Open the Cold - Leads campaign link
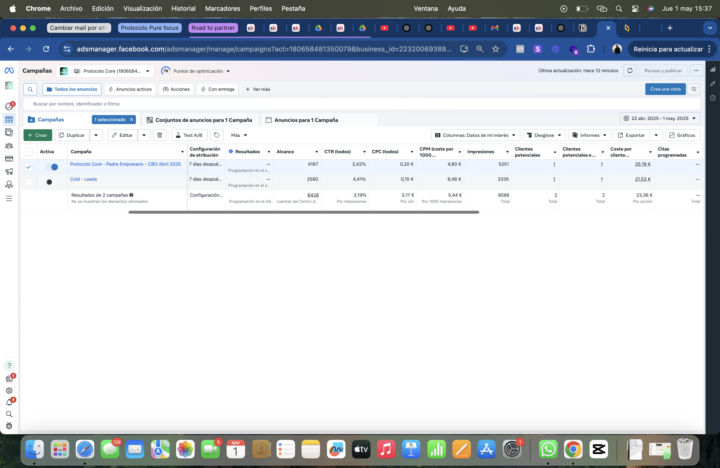Viewport: 720px width, 468px height. point(83,179)
